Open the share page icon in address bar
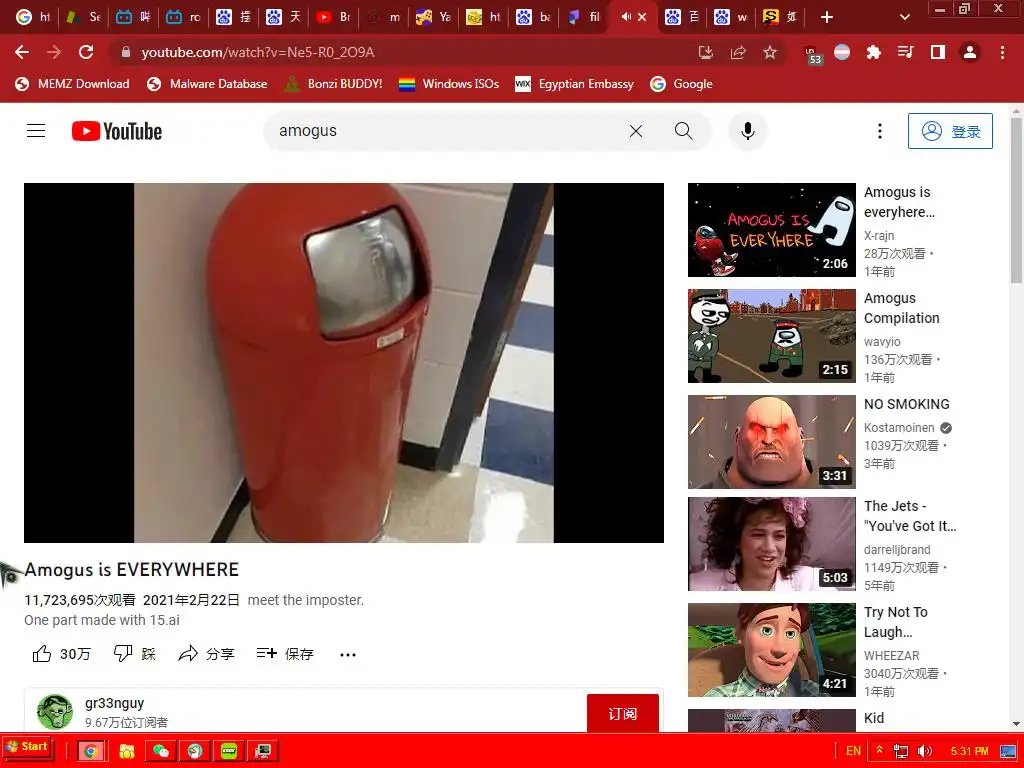 (x=738, y=52)
